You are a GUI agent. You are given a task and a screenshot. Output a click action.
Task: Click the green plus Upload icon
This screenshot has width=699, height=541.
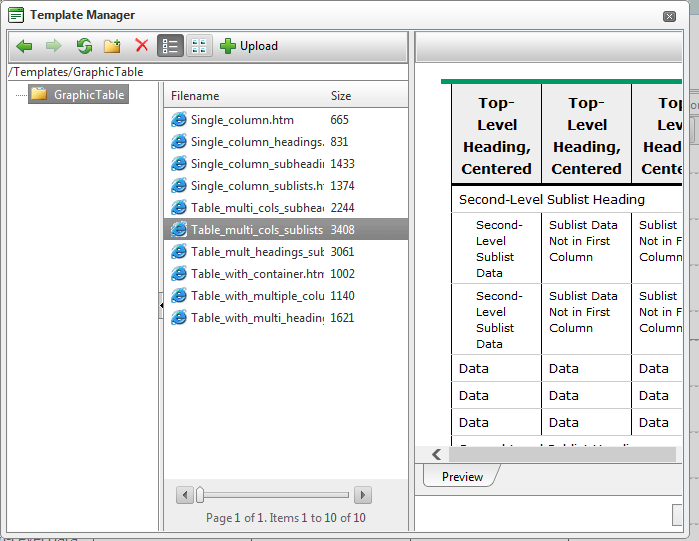click(x=228, y=46)
